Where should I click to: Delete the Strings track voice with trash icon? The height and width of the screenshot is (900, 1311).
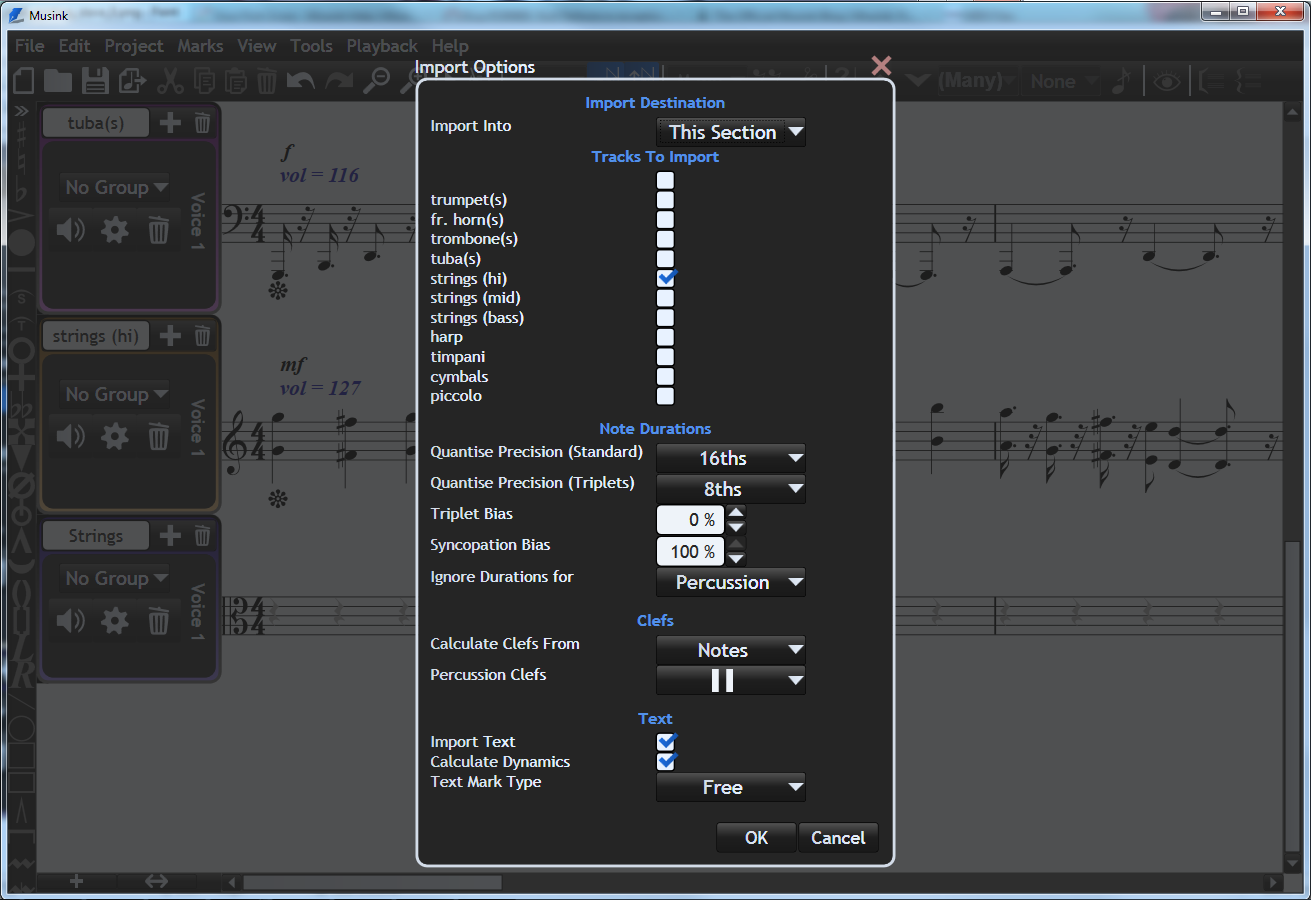coord(158,621)
